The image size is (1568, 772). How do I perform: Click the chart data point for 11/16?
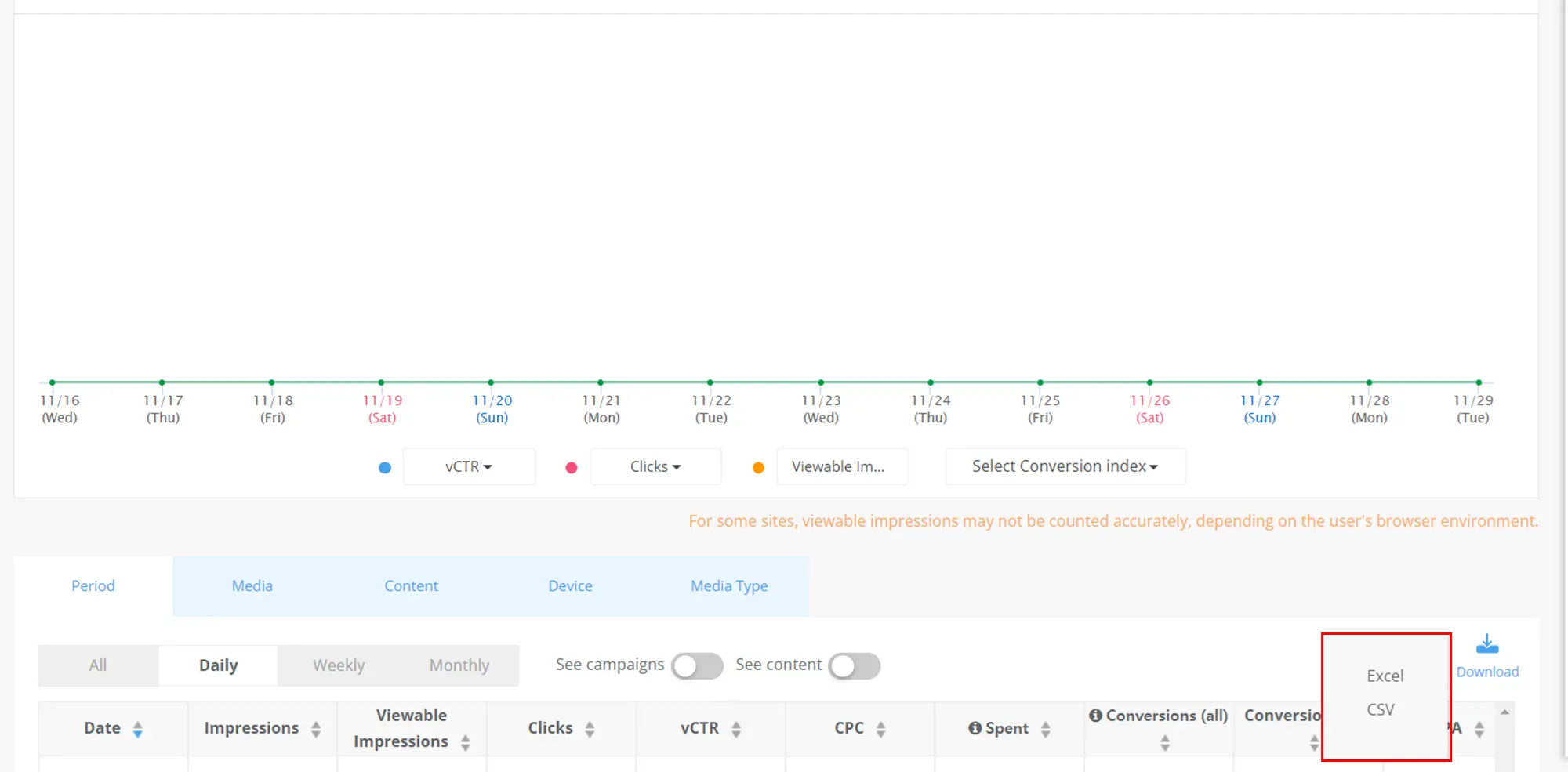tap(53, 382)
